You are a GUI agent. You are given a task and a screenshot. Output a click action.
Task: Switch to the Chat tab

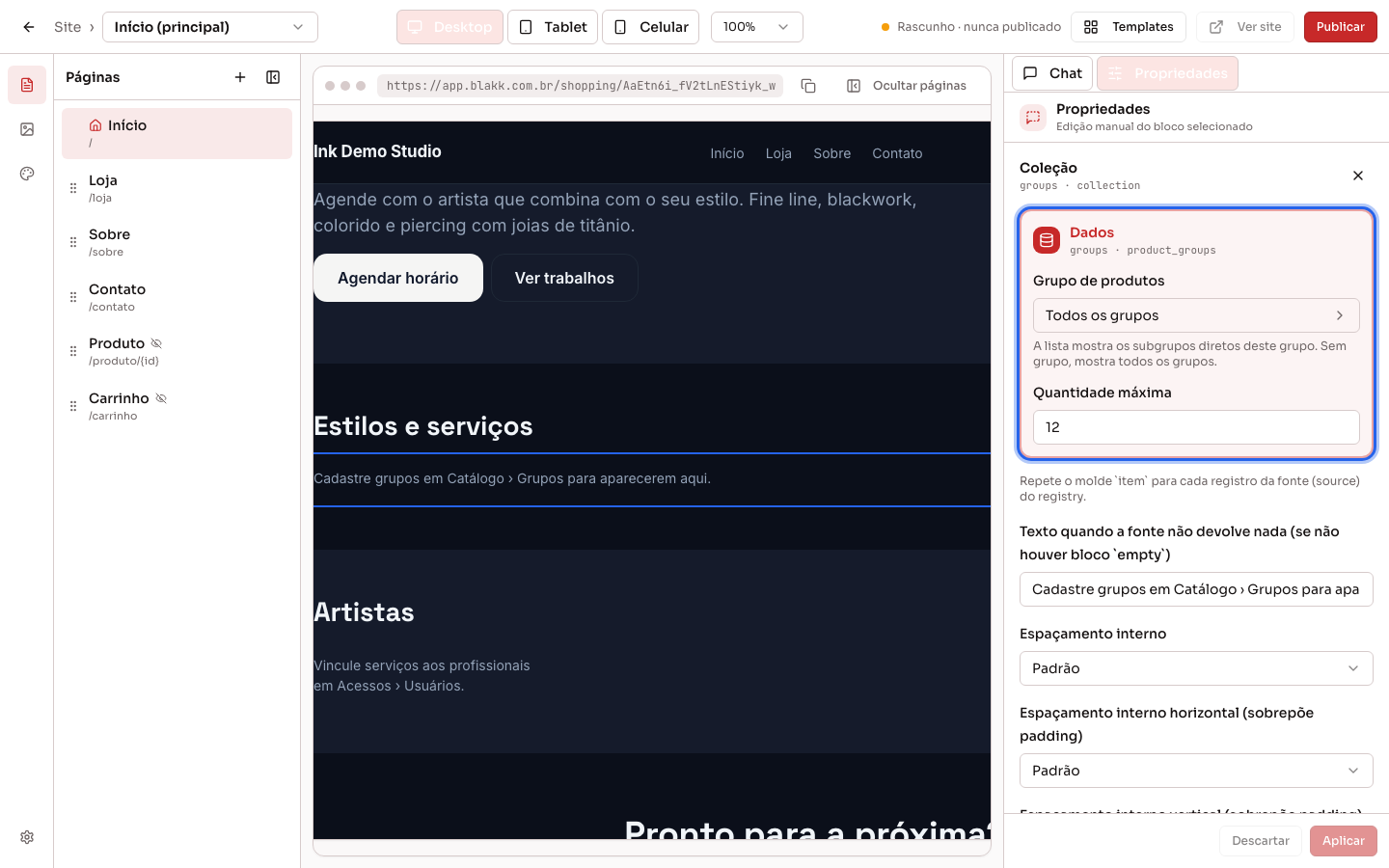(1052, 73)
